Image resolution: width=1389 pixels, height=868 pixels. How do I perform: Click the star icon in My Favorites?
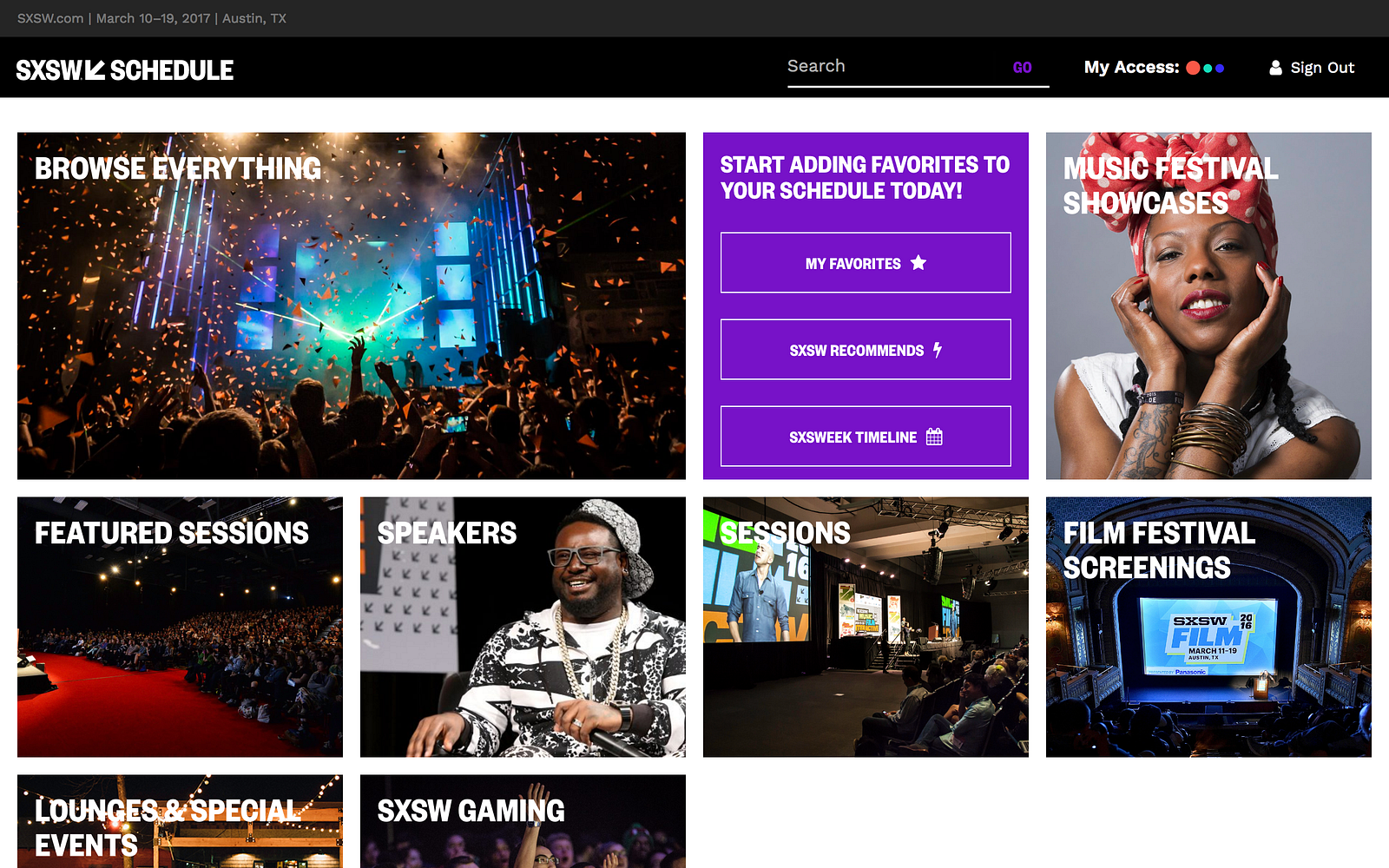pos(918,263)
